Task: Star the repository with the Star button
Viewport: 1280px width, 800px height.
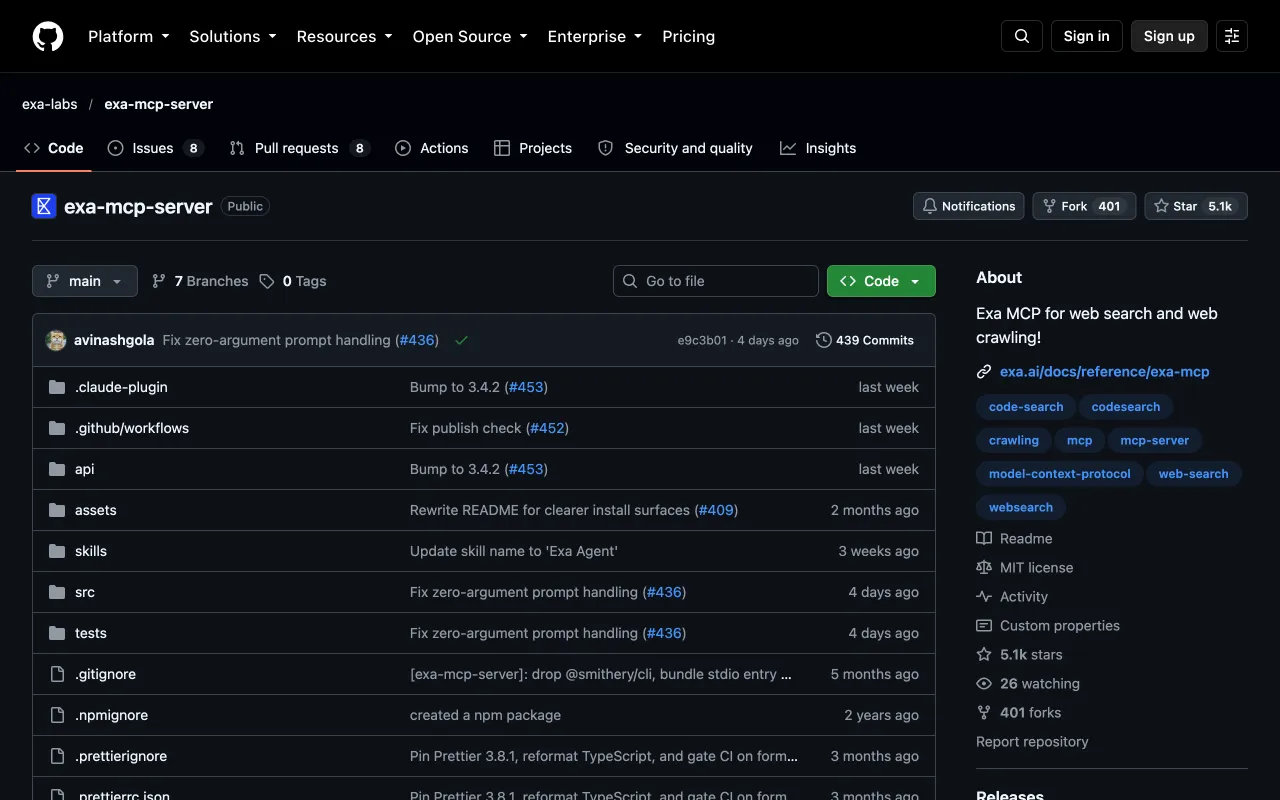Action: (1196, 206)
